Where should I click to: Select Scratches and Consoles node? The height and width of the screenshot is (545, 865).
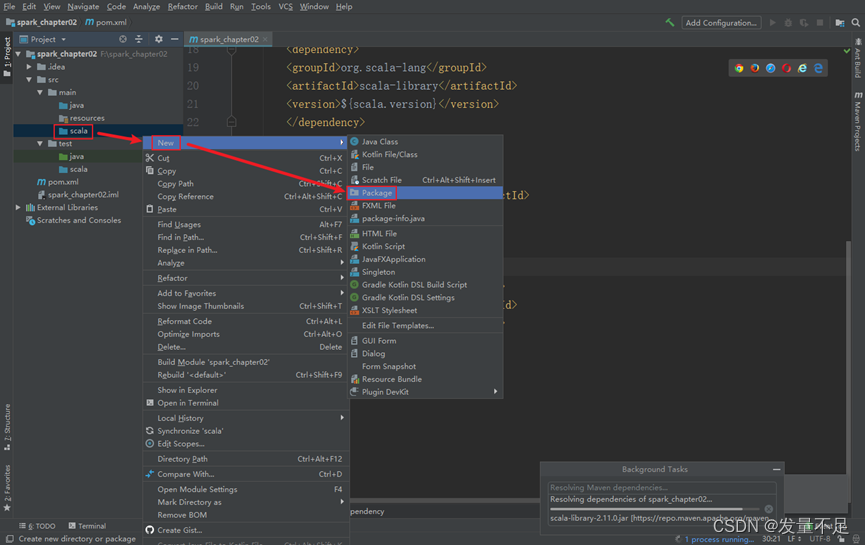73,220
